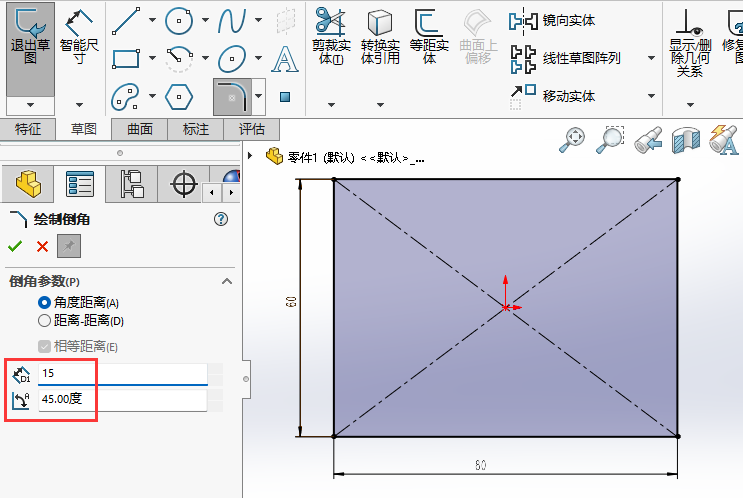Click Move Entities (移动实体)
Screen dimensions: 743x498
(x=552, y=96)
